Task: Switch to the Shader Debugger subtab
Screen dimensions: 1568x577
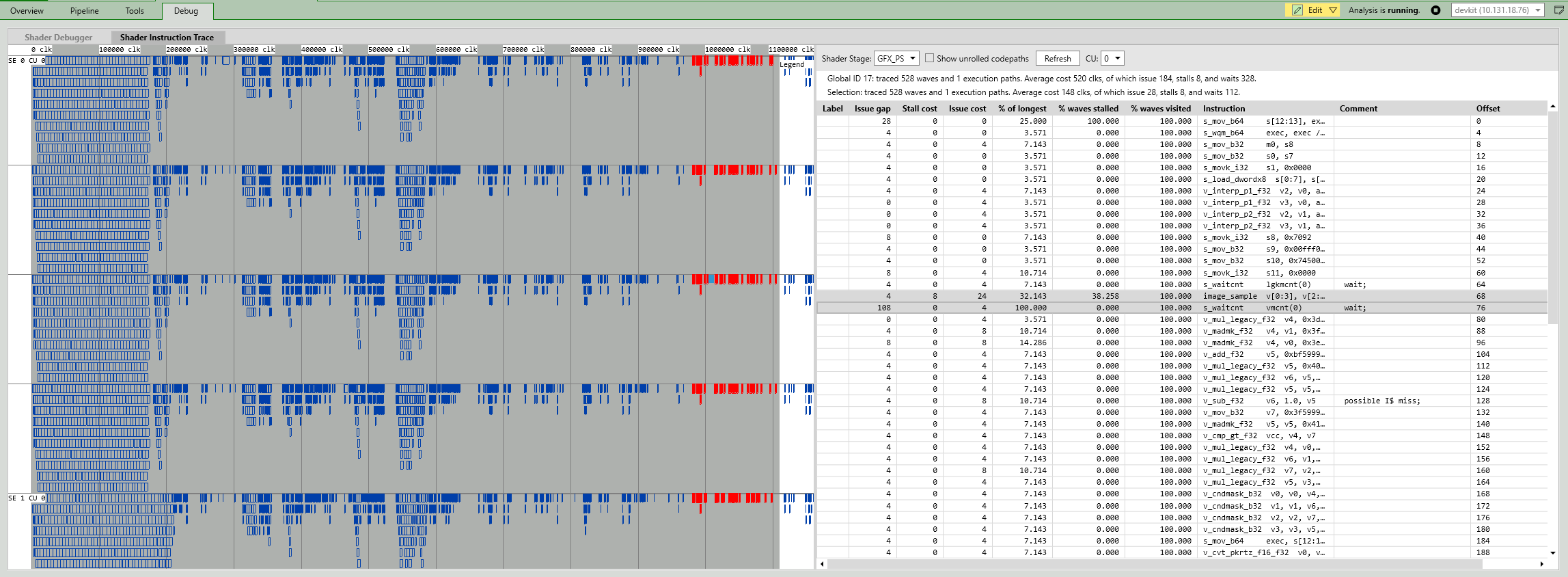Action: point(59,38)
